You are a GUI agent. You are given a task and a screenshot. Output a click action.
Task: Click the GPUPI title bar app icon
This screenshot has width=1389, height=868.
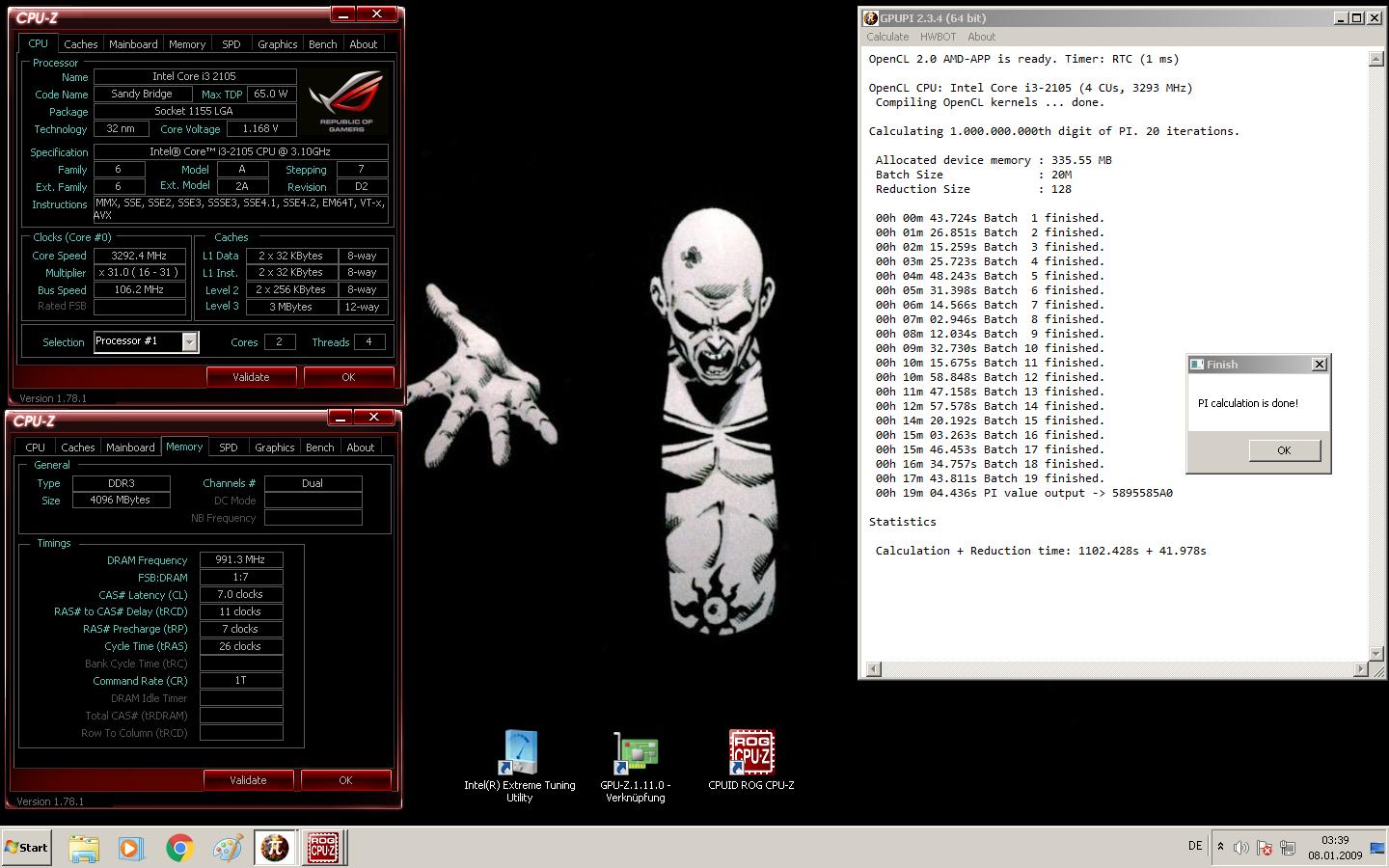pos(870,18)
